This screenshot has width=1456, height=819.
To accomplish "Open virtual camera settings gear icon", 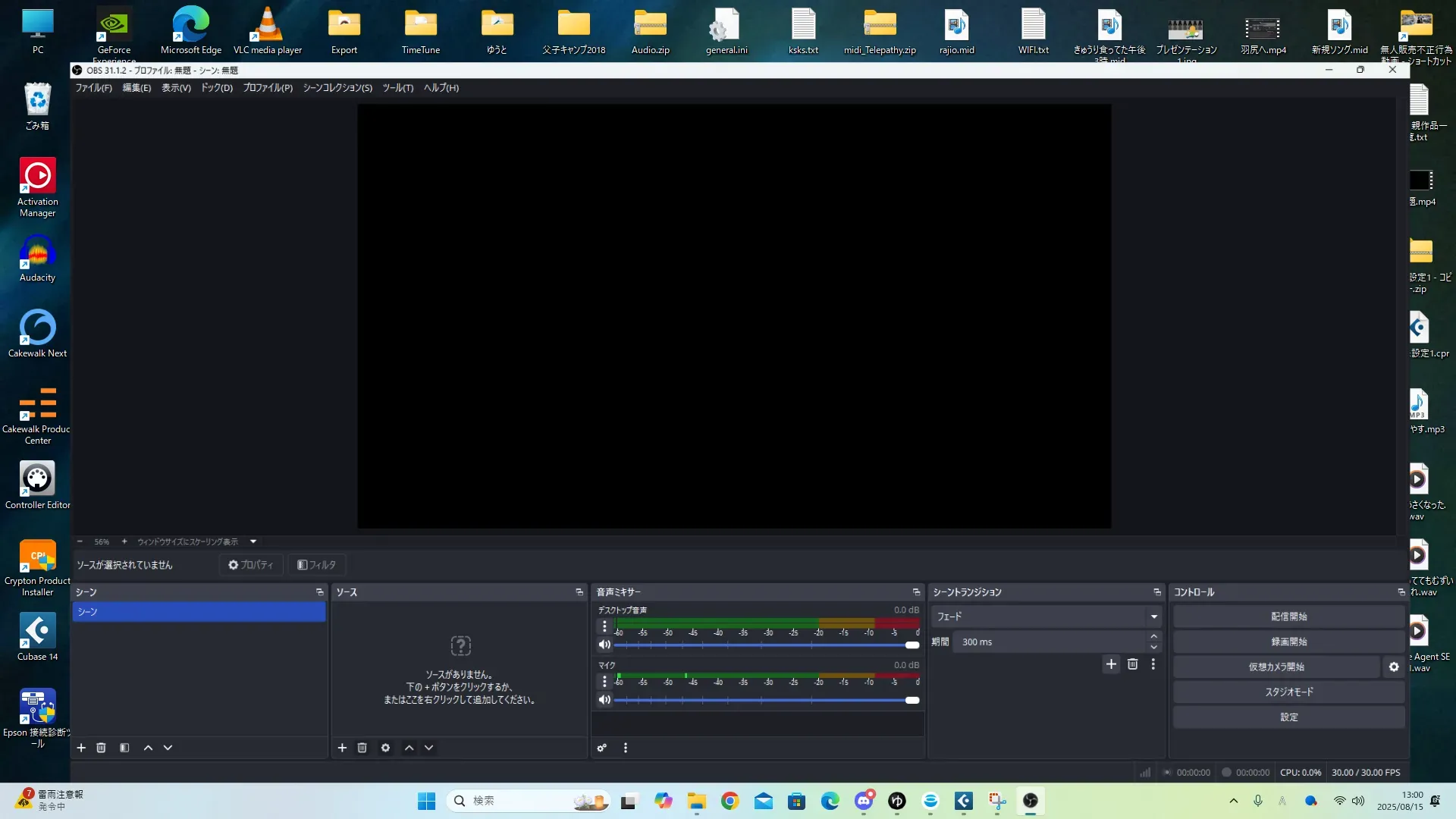I will pyautogui.click(x=1394, y=667).
